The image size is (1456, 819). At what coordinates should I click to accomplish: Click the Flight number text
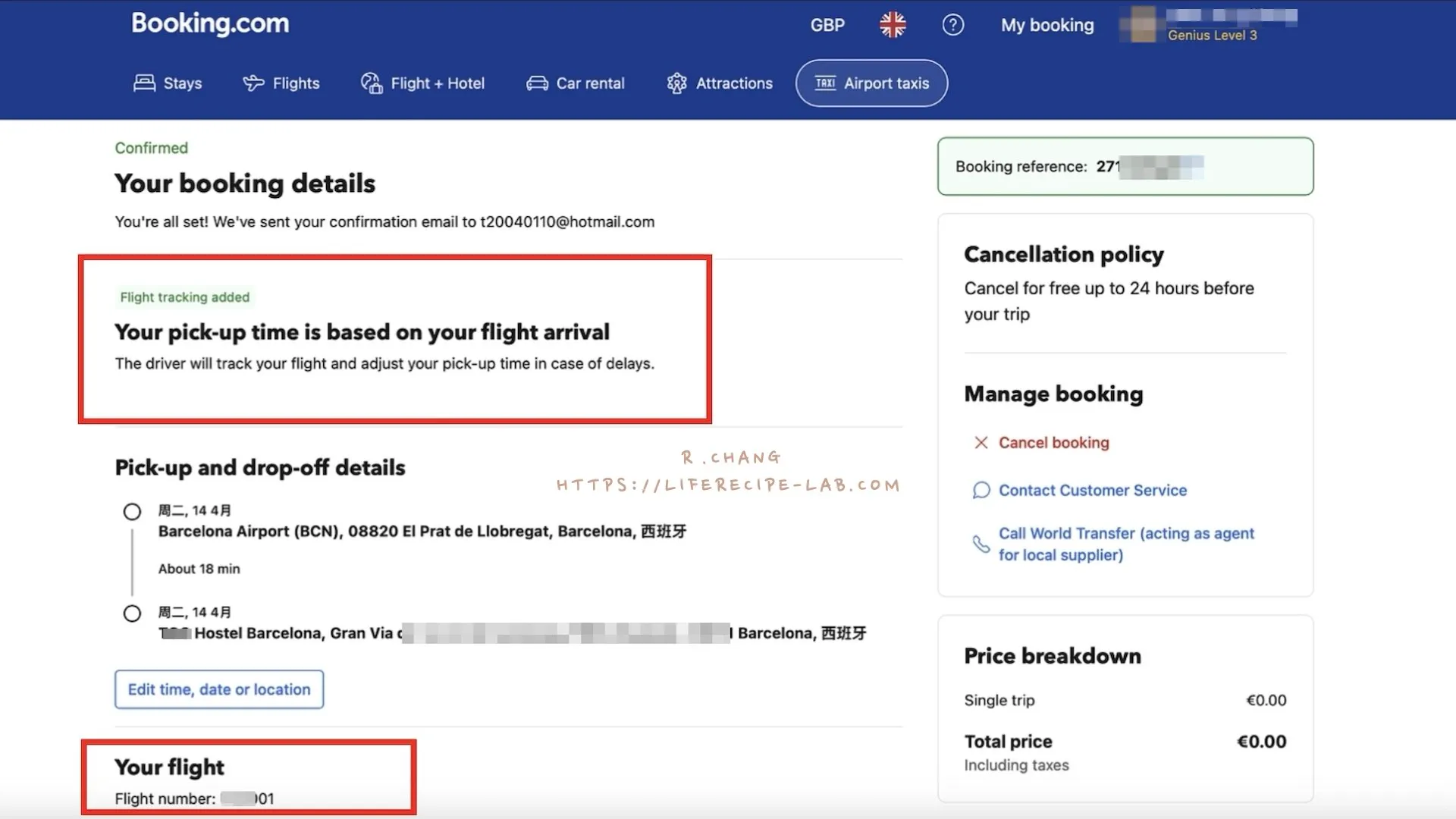coord(194,799)
